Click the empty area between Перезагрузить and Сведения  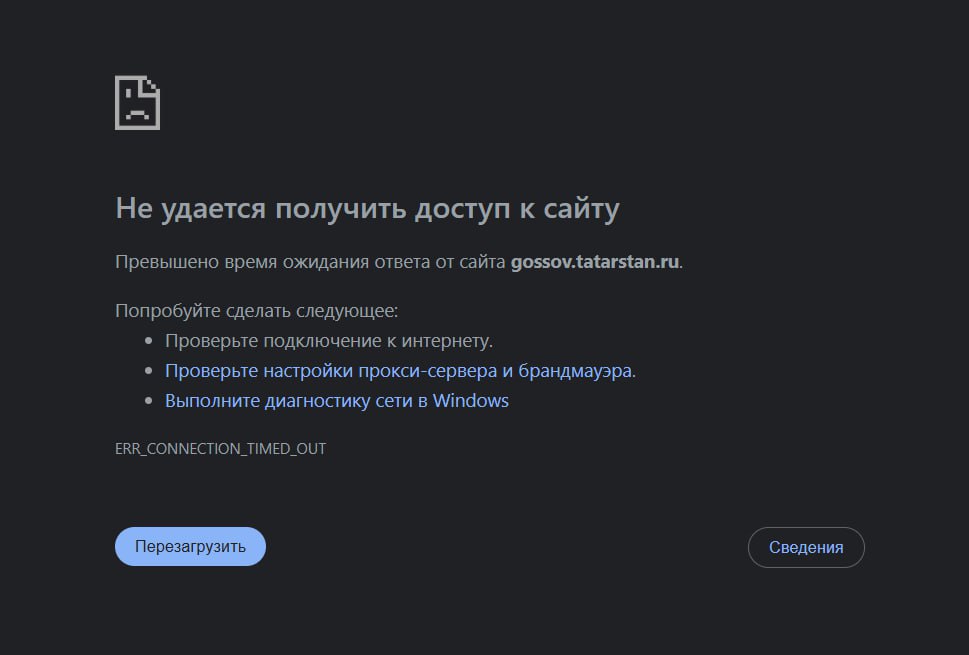coord(505,547)
